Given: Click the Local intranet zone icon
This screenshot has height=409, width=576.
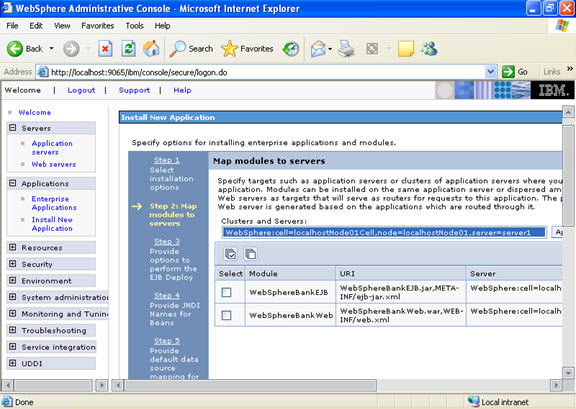Looking at the screenshot, I should coord(474,402).
